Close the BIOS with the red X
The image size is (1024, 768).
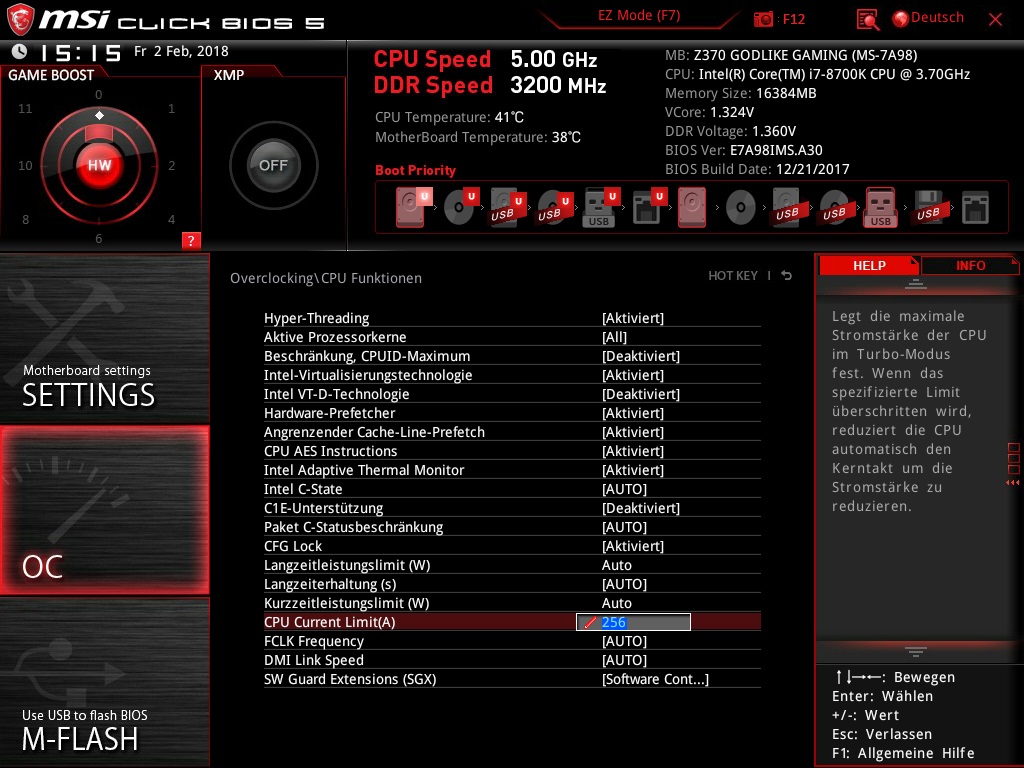point(995,20)
